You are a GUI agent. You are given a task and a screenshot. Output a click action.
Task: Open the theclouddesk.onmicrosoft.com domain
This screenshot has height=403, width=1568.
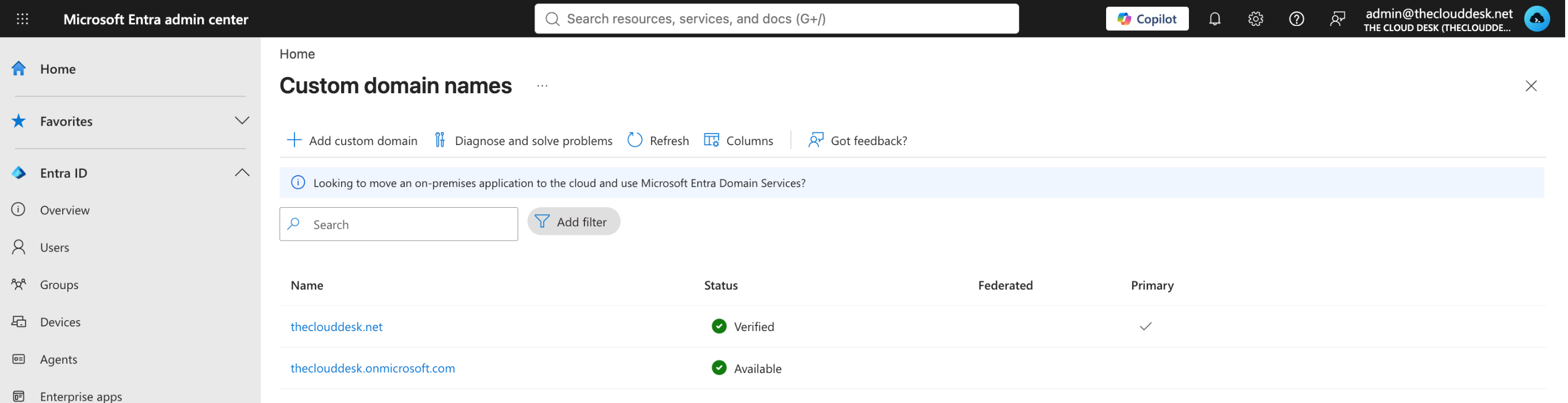[x=373, y=368]
